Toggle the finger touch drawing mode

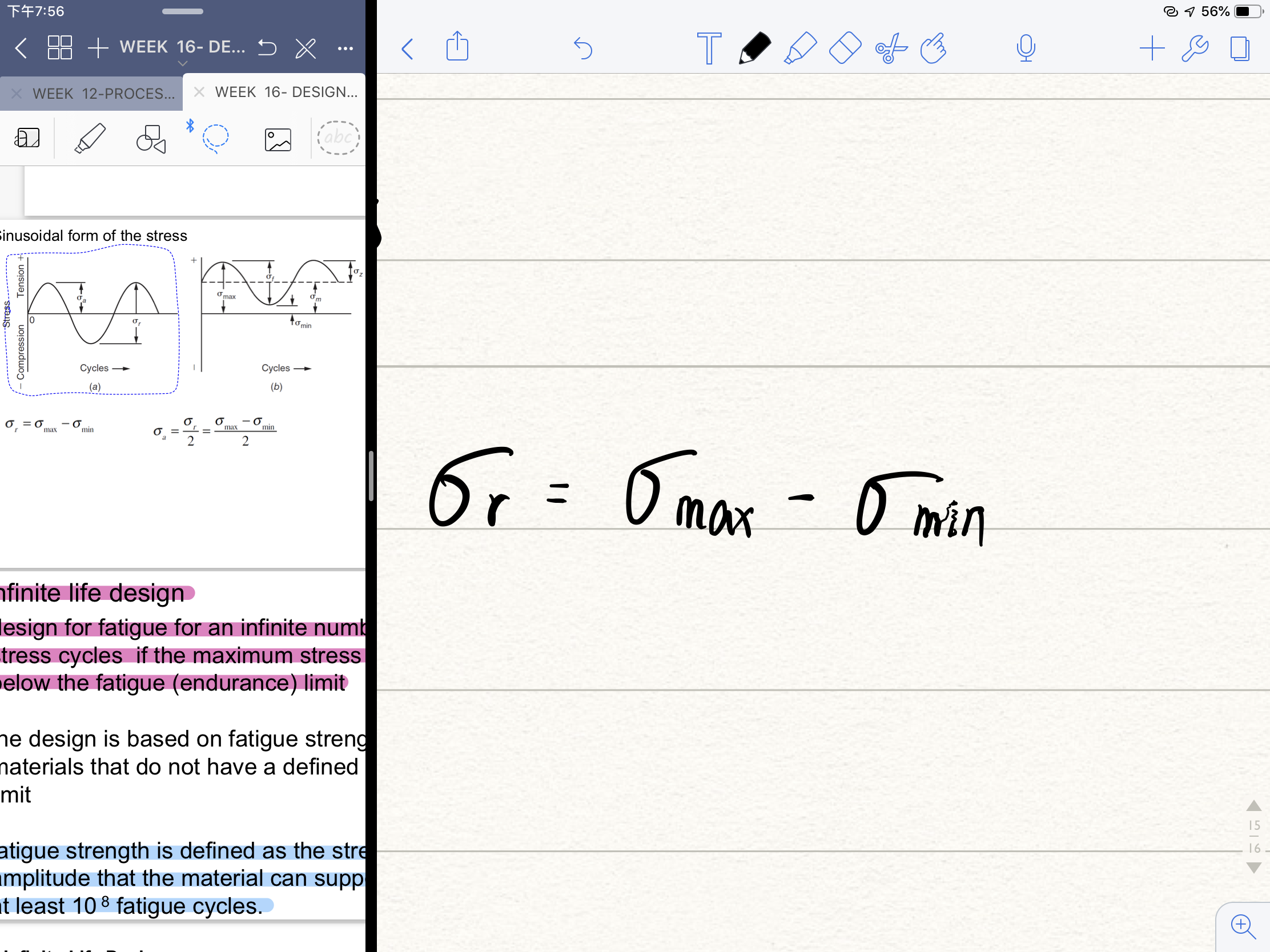pos(934,48)
